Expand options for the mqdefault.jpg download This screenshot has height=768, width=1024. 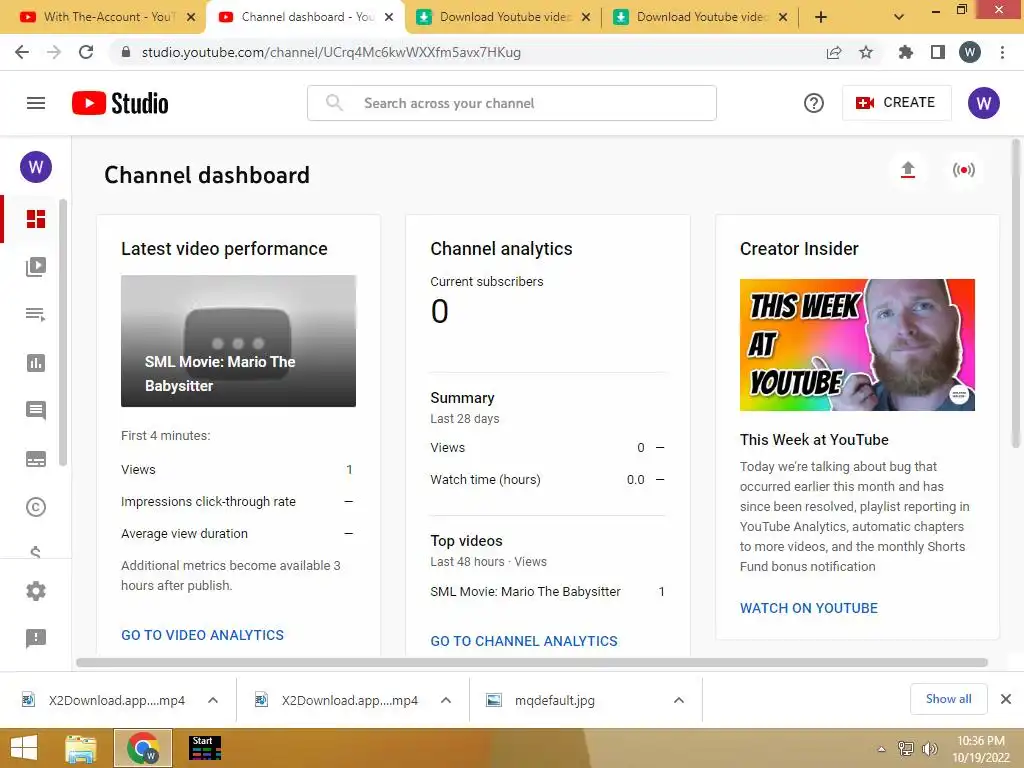tap(679, 700)
